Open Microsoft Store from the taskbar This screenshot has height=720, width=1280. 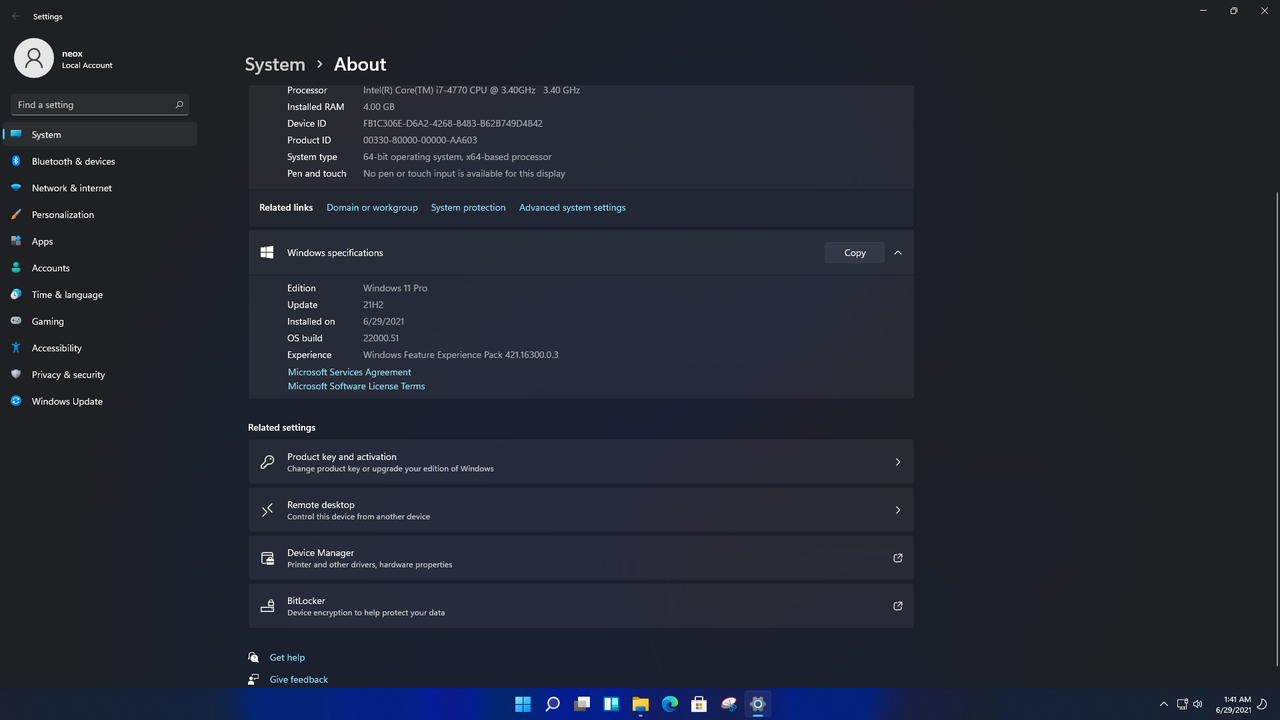[x=699, y=704]
